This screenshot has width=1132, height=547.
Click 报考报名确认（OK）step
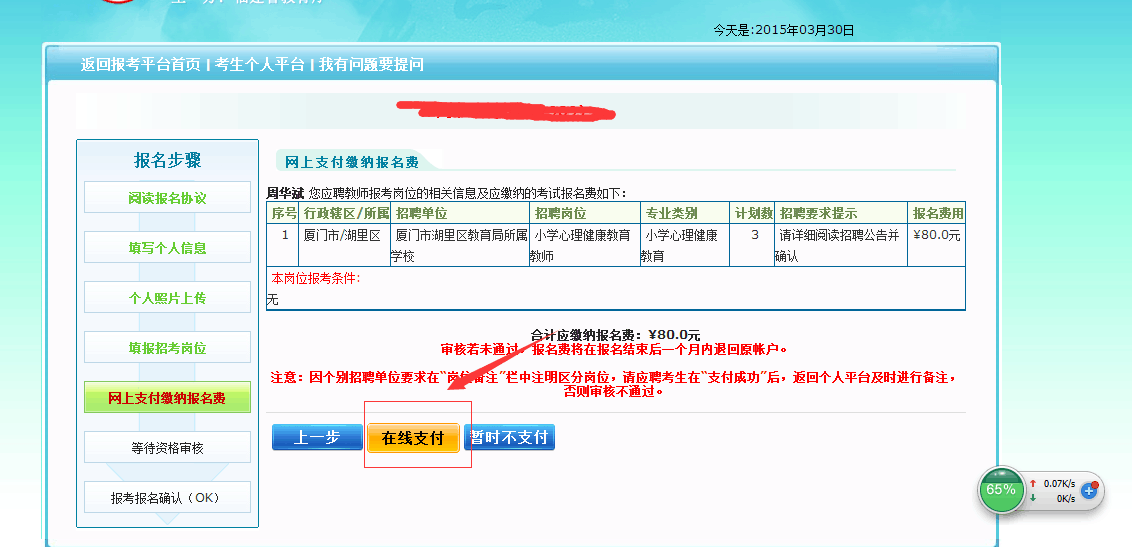[x=167, y=498]
